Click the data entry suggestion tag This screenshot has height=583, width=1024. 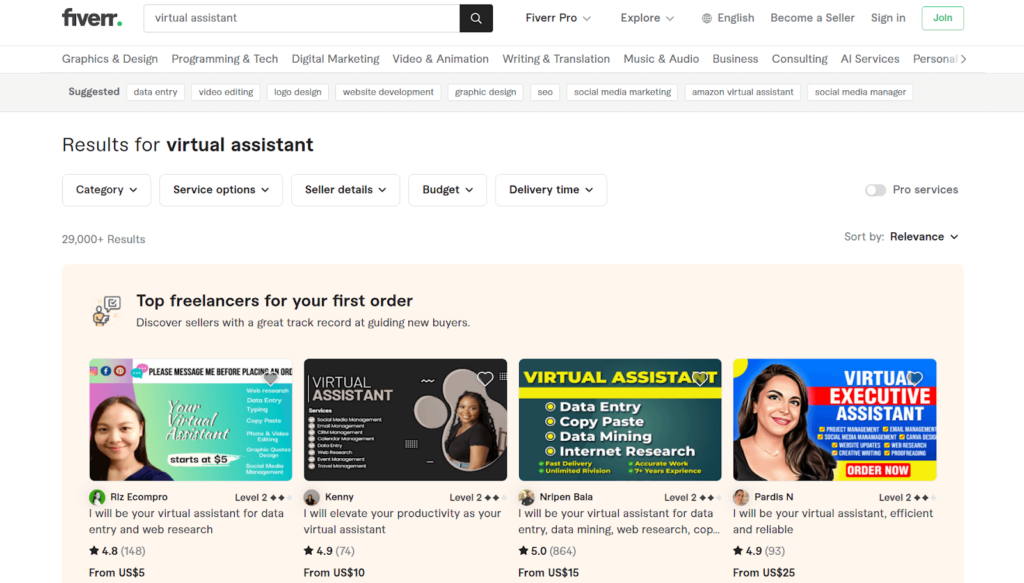tap(155, 92)
